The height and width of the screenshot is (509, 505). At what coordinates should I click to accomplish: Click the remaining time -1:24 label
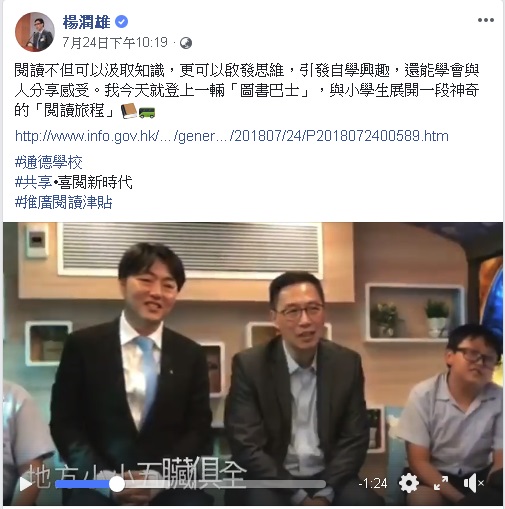373,483
